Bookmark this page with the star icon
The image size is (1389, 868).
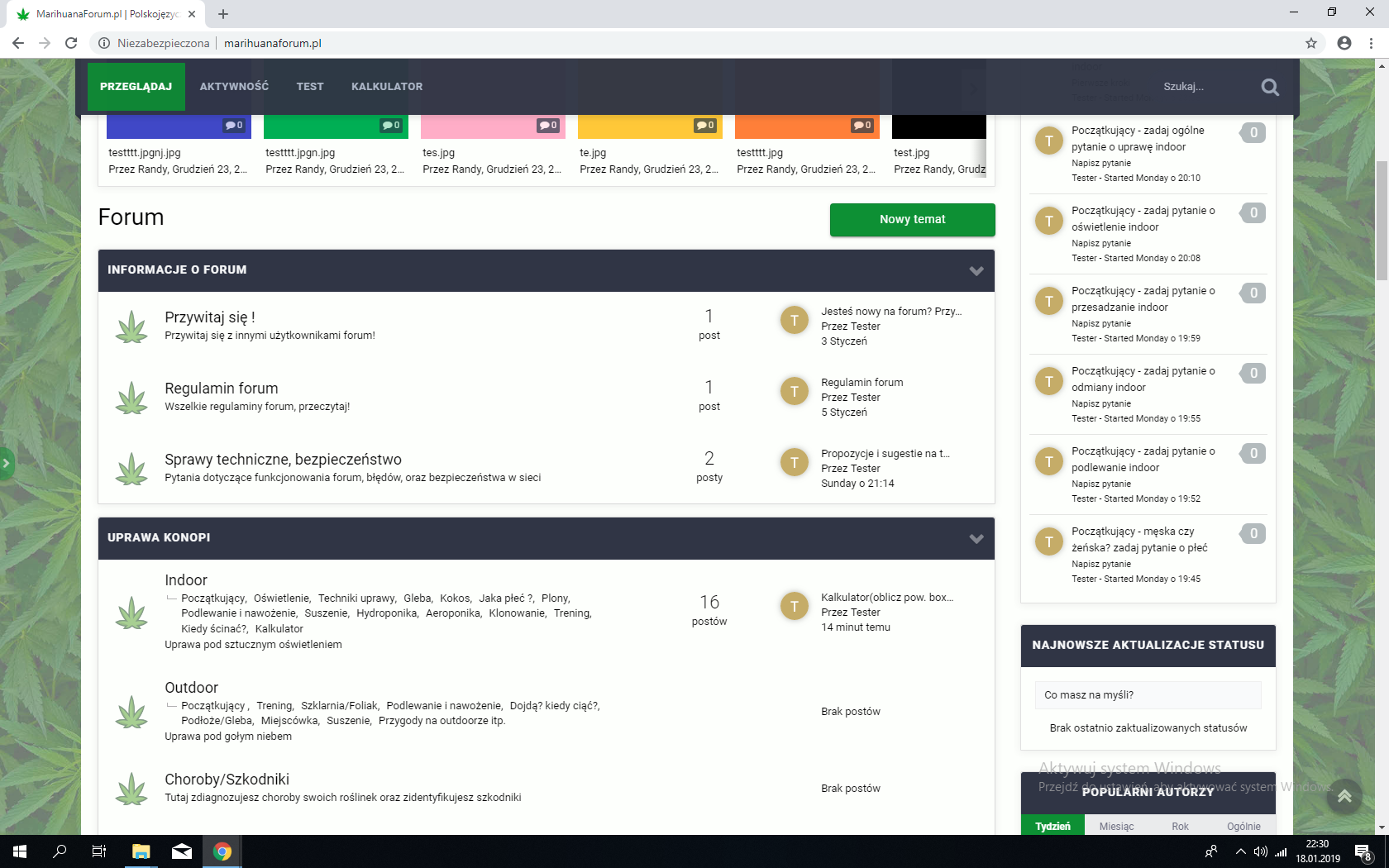coord(1311,43)
